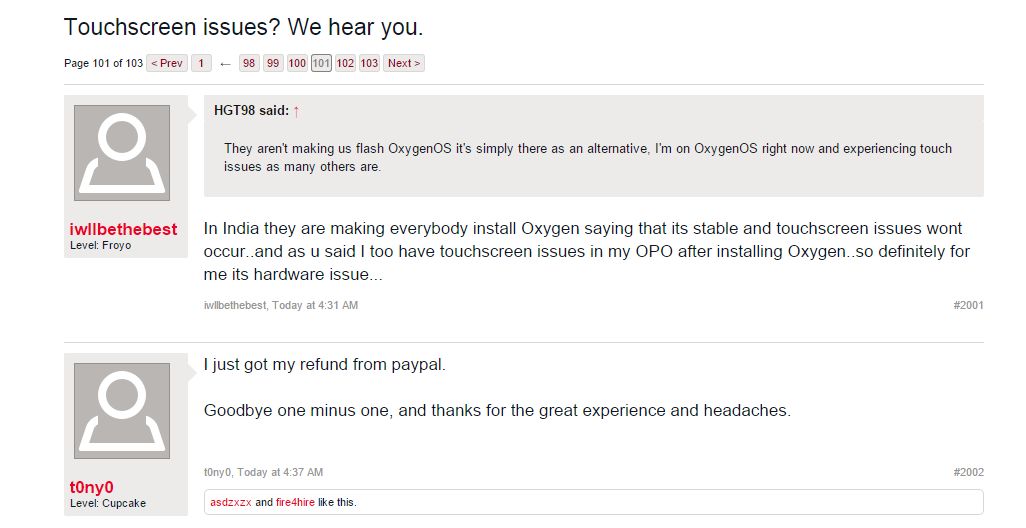Select current page 101 button

(321, 63)
